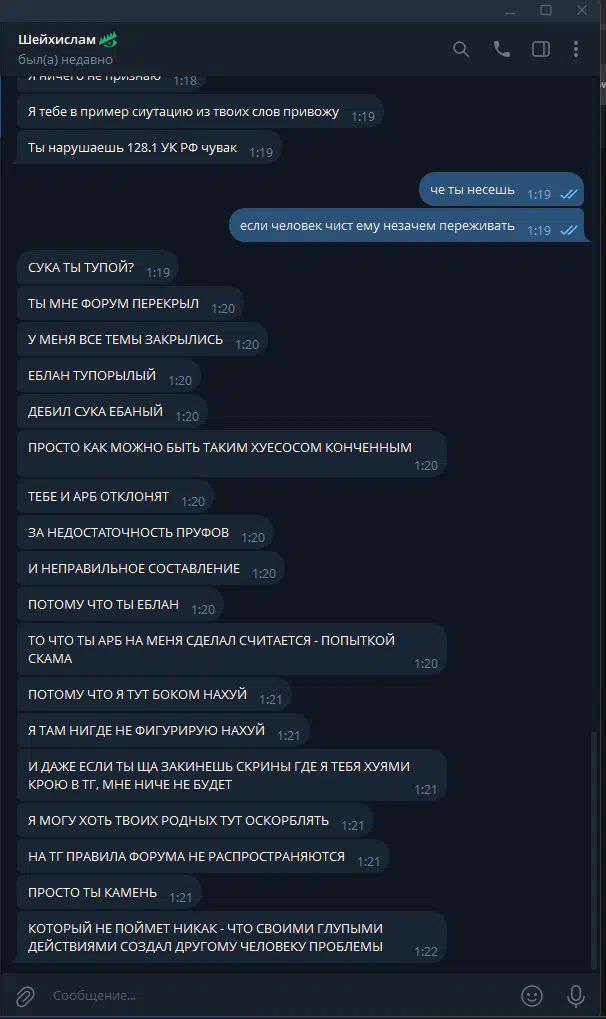Record a voice message with the microphone

(x=575, y=995)
